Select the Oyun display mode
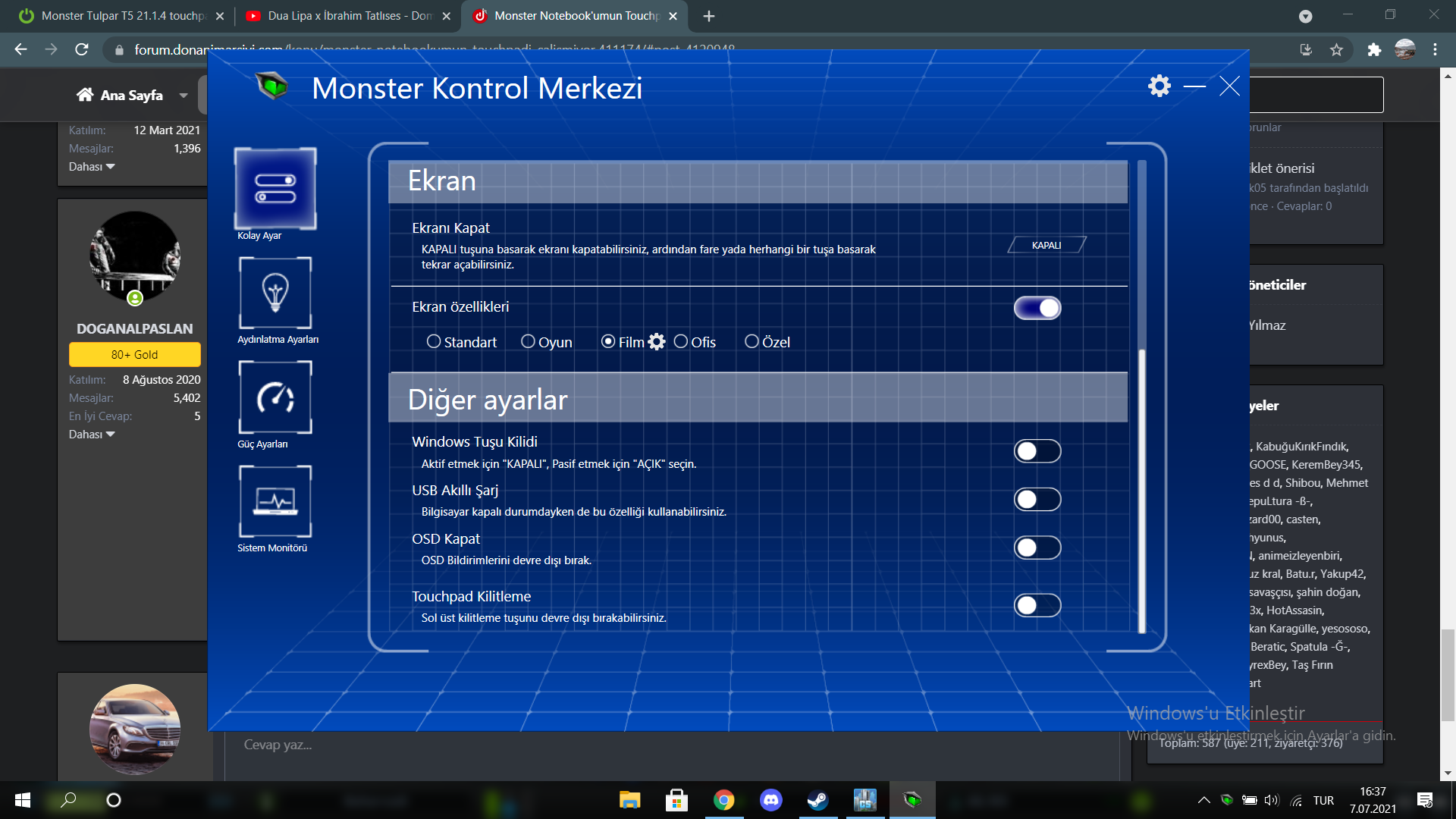 pos(529,342)
